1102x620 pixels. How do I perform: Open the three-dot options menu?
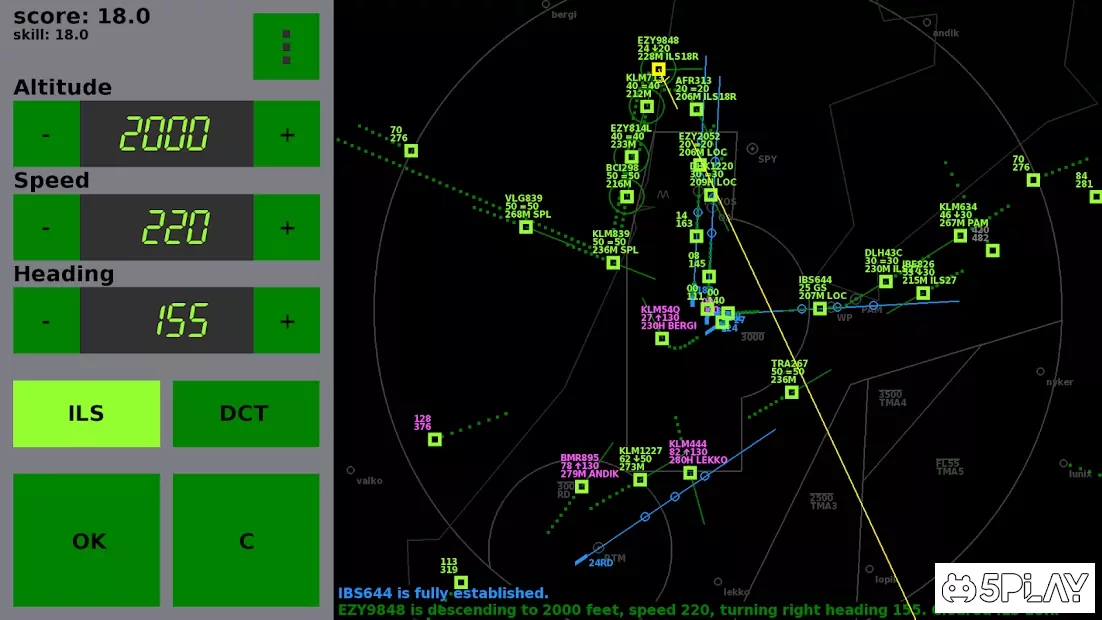286,47
